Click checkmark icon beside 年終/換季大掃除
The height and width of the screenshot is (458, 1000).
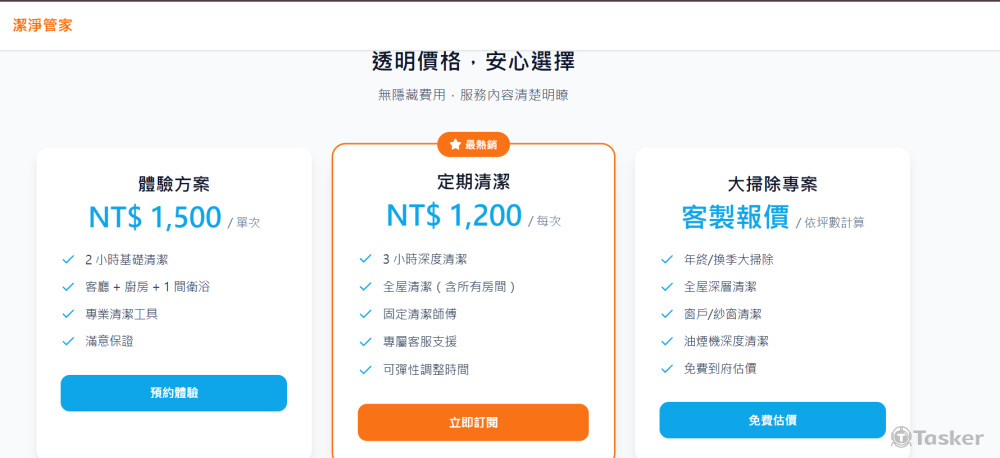(667, 259)
